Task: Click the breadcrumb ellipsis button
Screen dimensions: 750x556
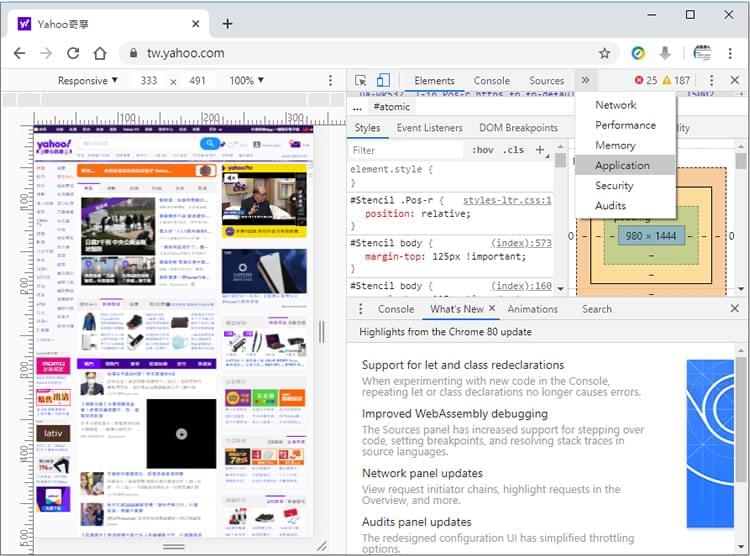Action: point(357,108)
